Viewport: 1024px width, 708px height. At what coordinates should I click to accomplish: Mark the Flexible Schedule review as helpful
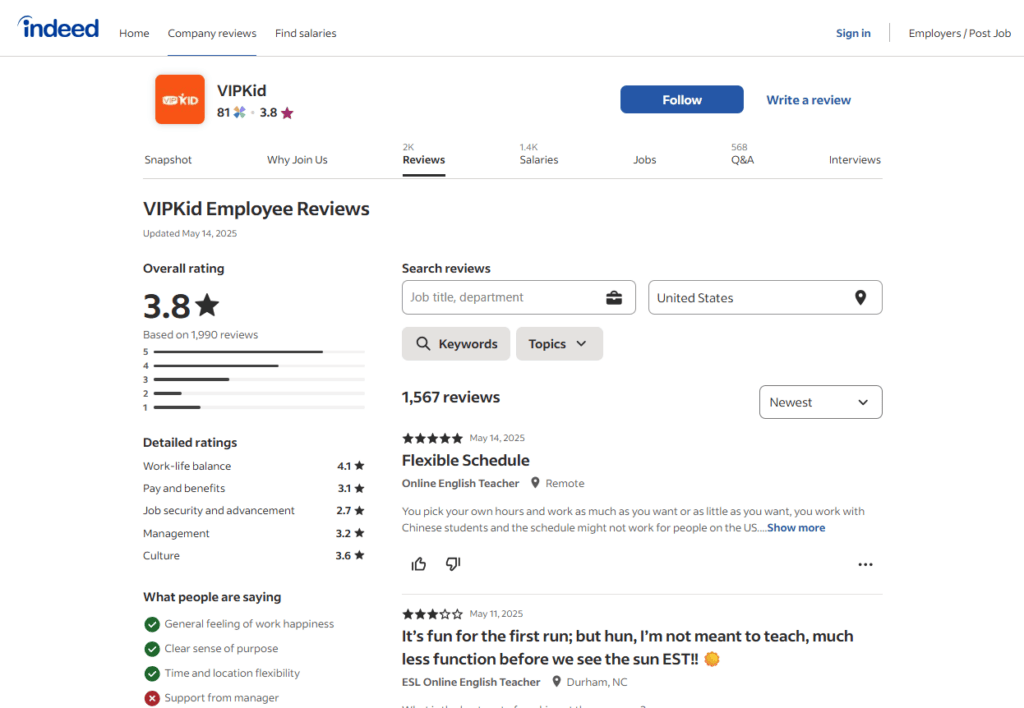[419, 564]
